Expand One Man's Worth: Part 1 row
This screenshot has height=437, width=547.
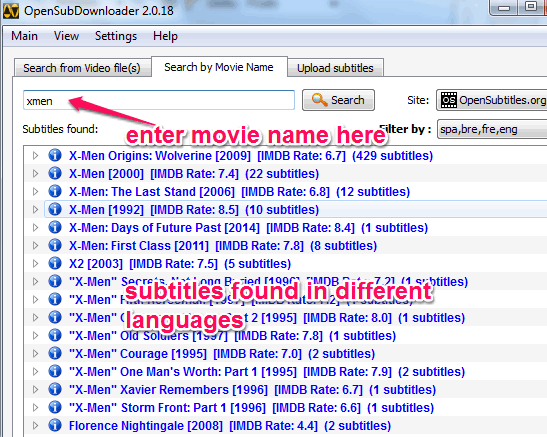[x=35, y=371]
